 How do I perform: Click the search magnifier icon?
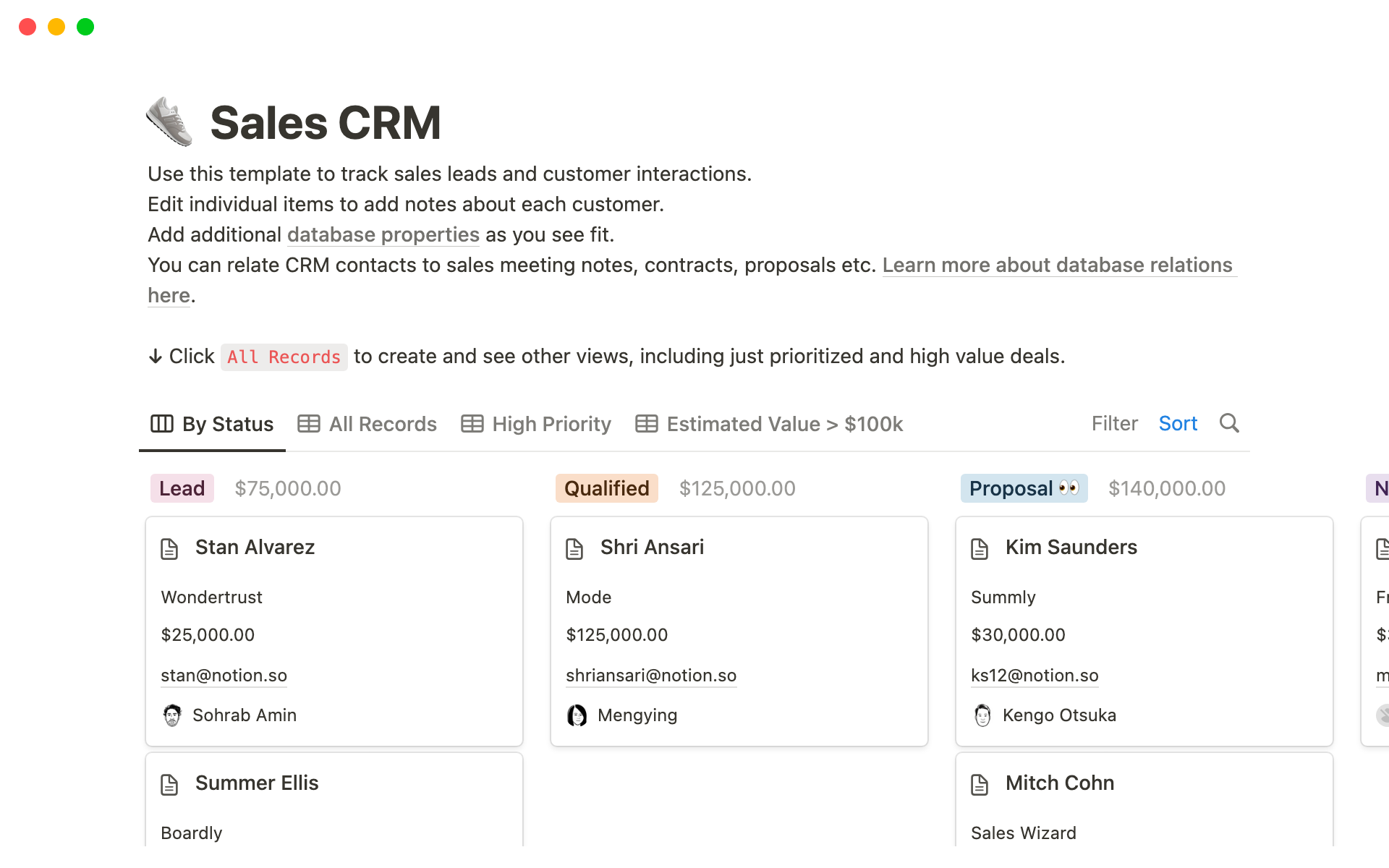(1229, 423)
